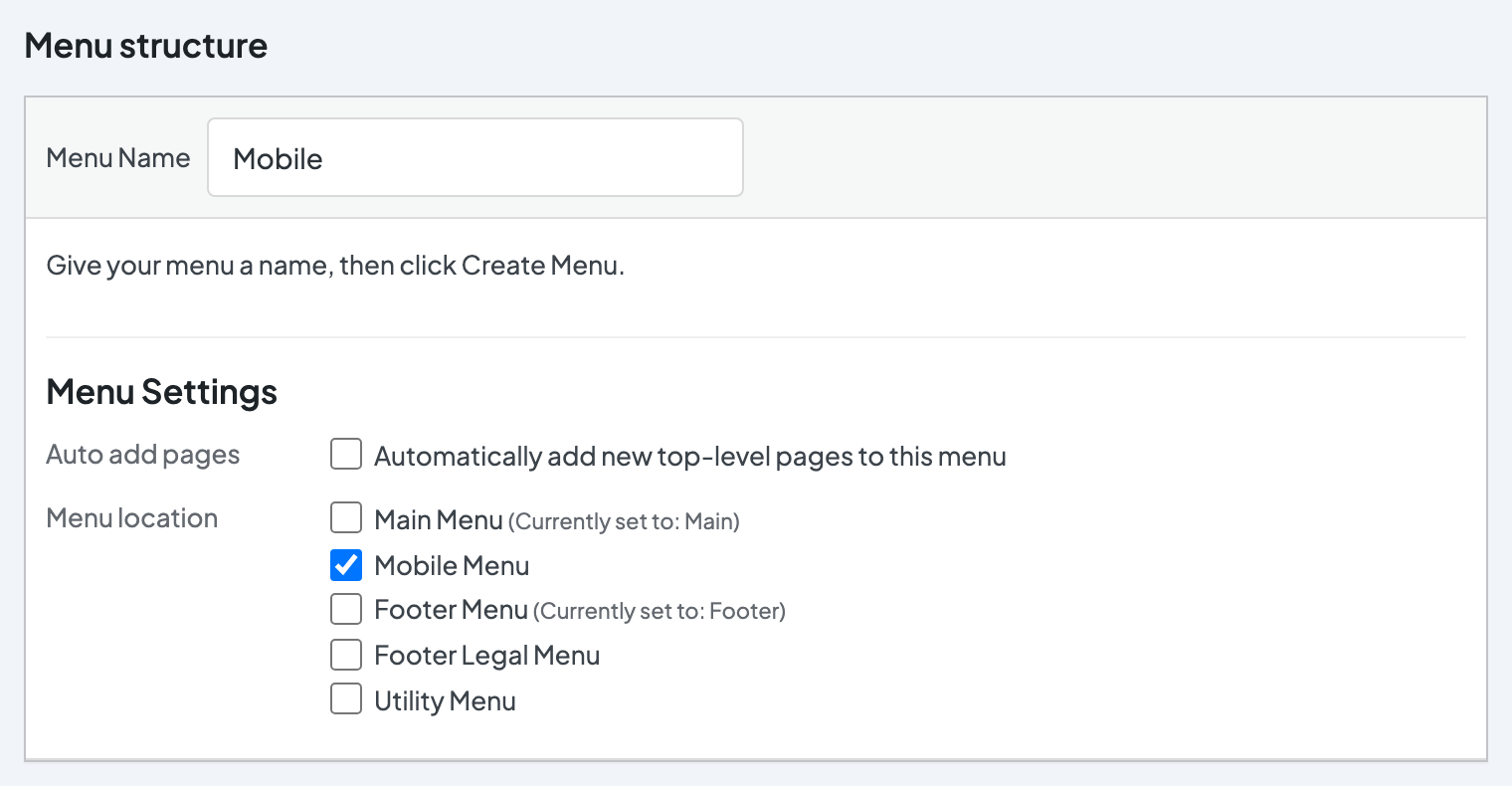Image resolution: width=1512 pixels, height=786 pixels.
Task: Click '(Currently set to: Footer)' note
Action: pos(660,611)
